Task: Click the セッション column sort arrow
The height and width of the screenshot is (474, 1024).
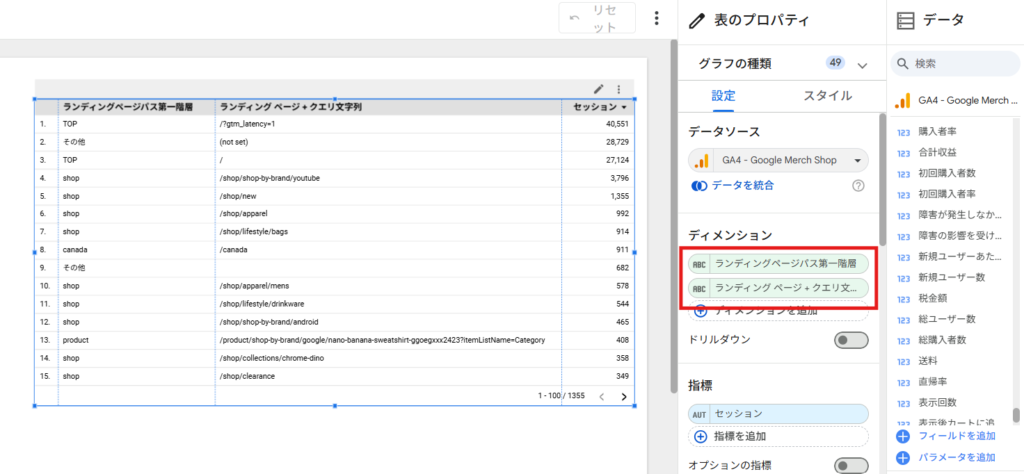Action: [x=625, y=106]
